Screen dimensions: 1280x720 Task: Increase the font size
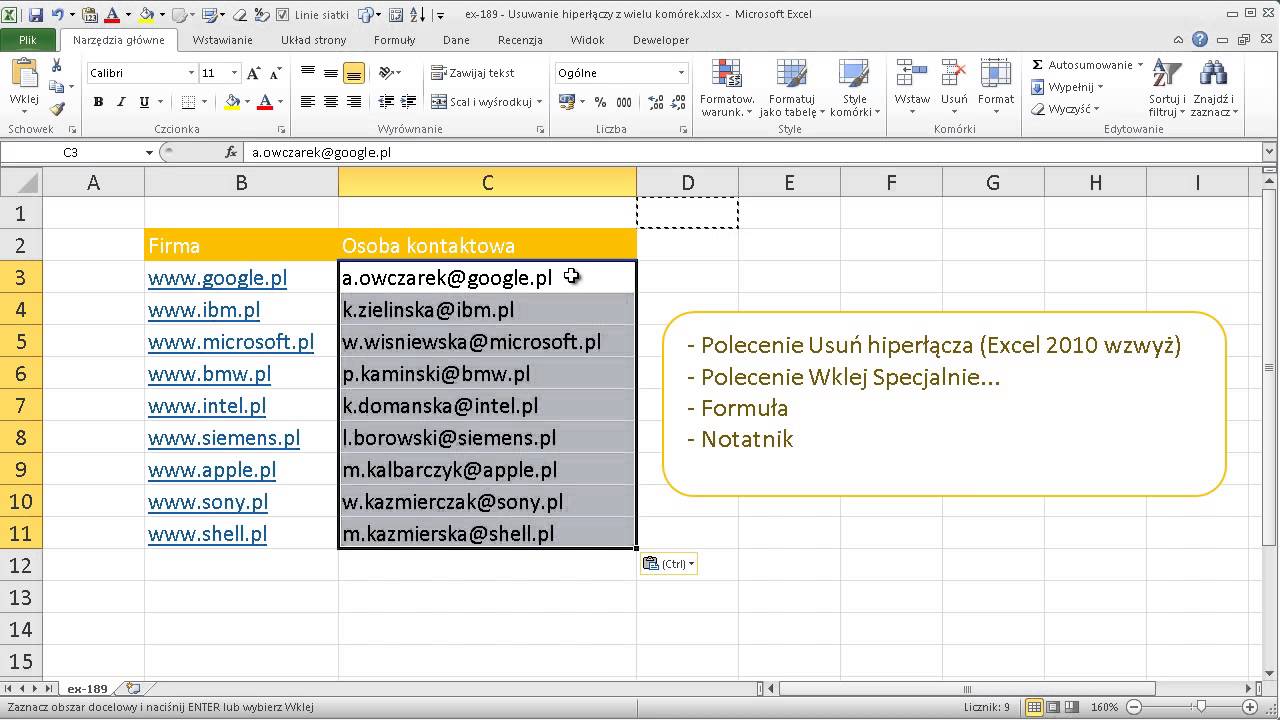coord(254,73)
